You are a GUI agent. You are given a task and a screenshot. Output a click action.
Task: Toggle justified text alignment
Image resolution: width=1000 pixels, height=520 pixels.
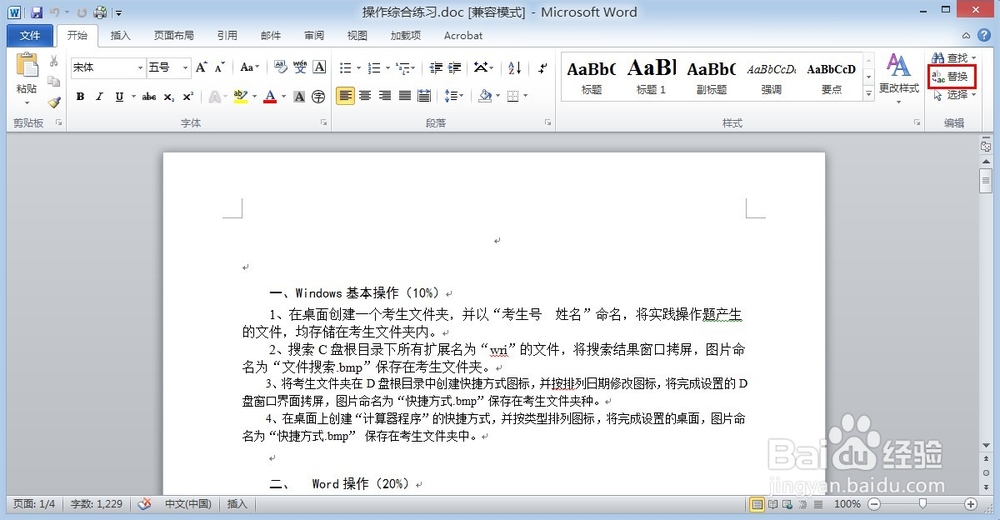click(404, 96)
